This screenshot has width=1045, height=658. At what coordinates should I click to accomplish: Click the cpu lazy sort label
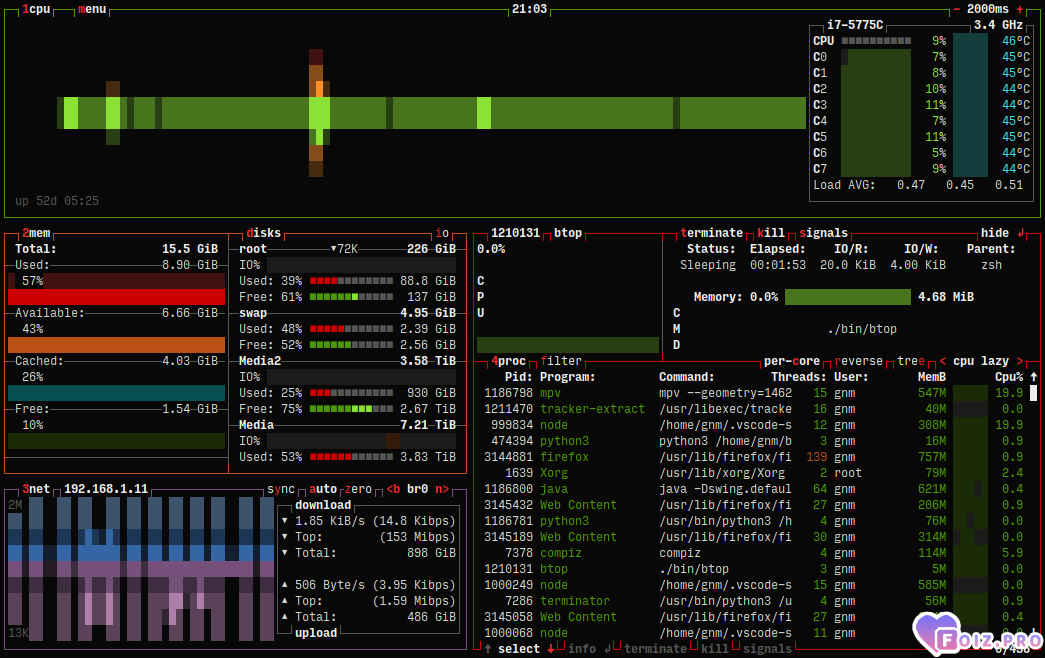click(x=981, y=361)
